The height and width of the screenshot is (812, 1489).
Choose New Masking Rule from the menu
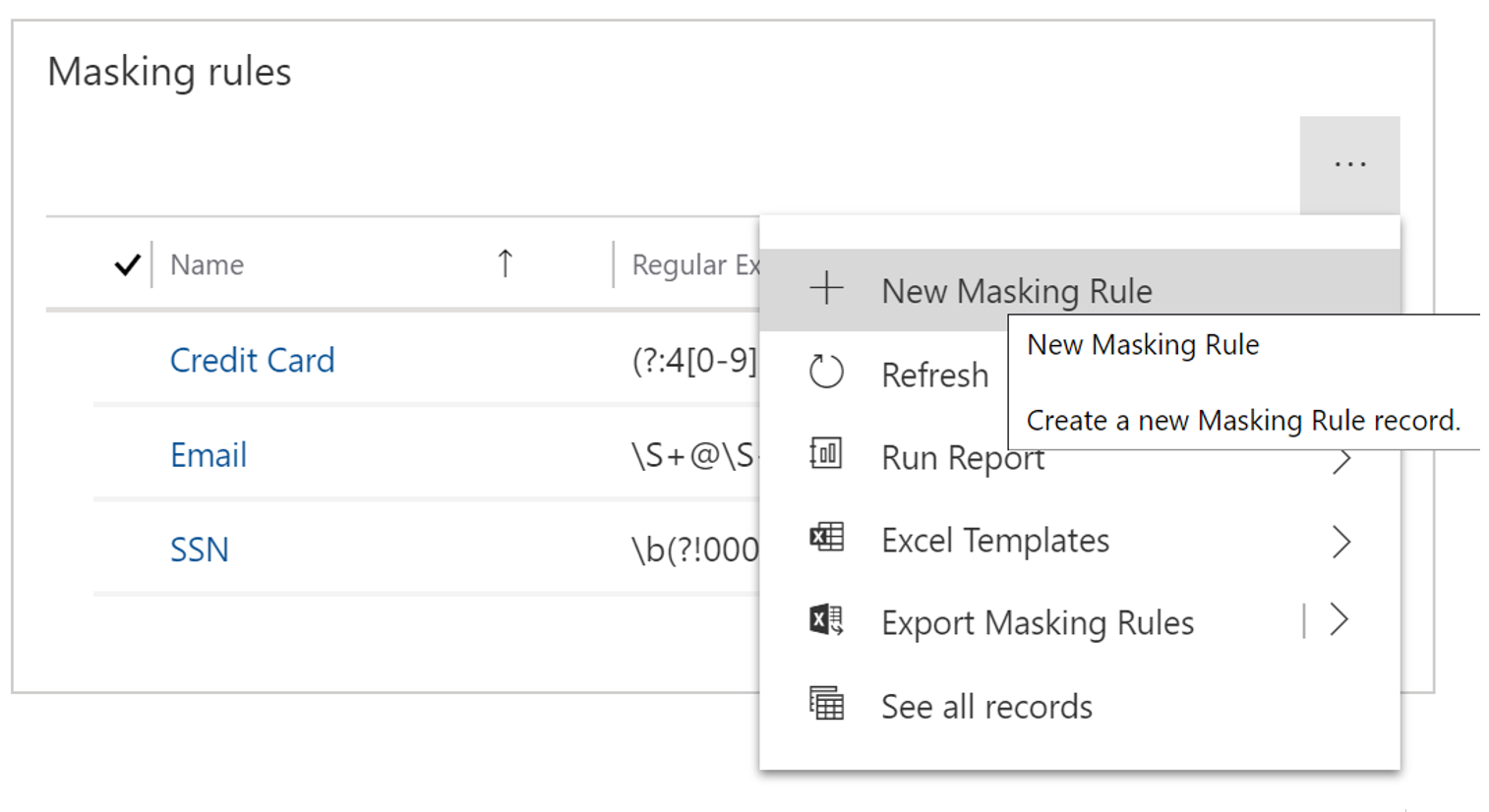pos(1016,291)
